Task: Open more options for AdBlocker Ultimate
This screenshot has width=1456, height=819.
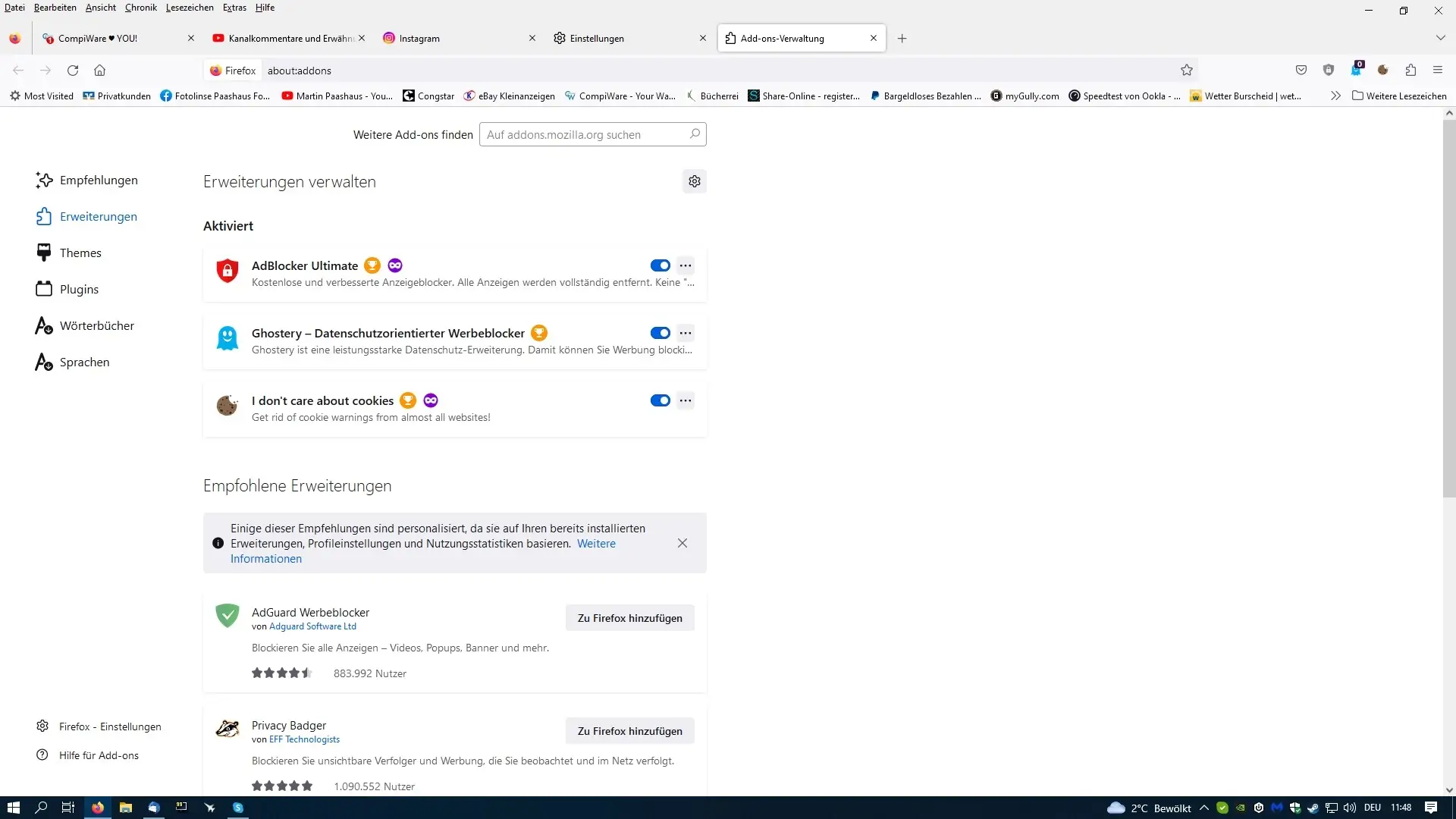Action: pyautogui.click(x=686, y=265)
